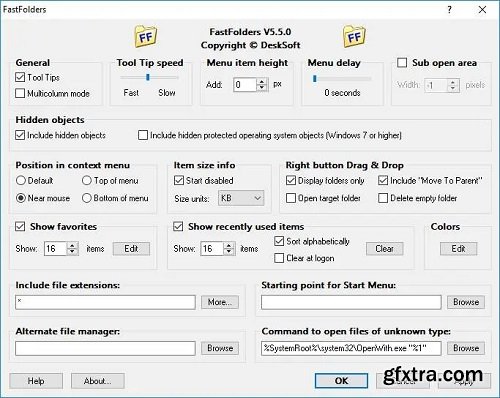Uncheck Display folders only

tap(291, 180)
